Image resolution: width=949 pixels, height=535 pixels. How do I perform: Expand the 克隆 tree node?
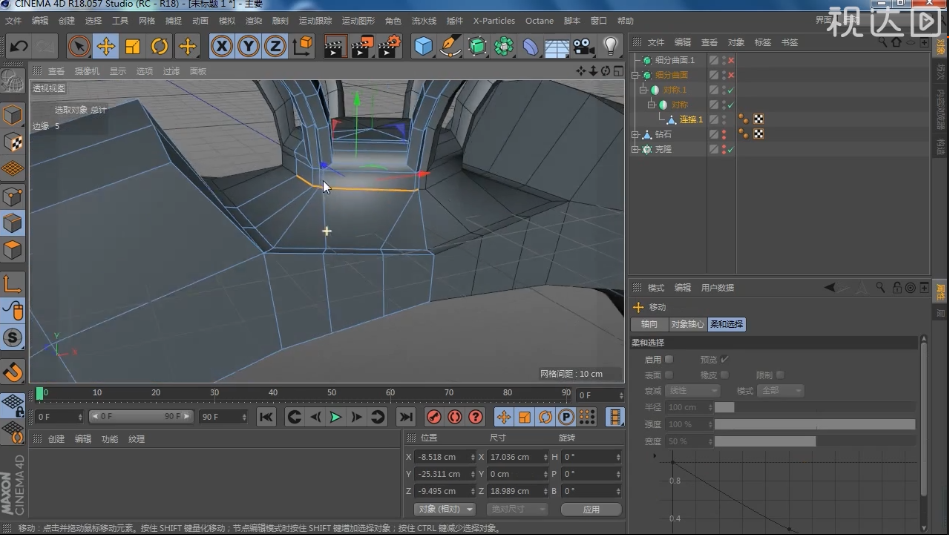(x=635, y=149)
